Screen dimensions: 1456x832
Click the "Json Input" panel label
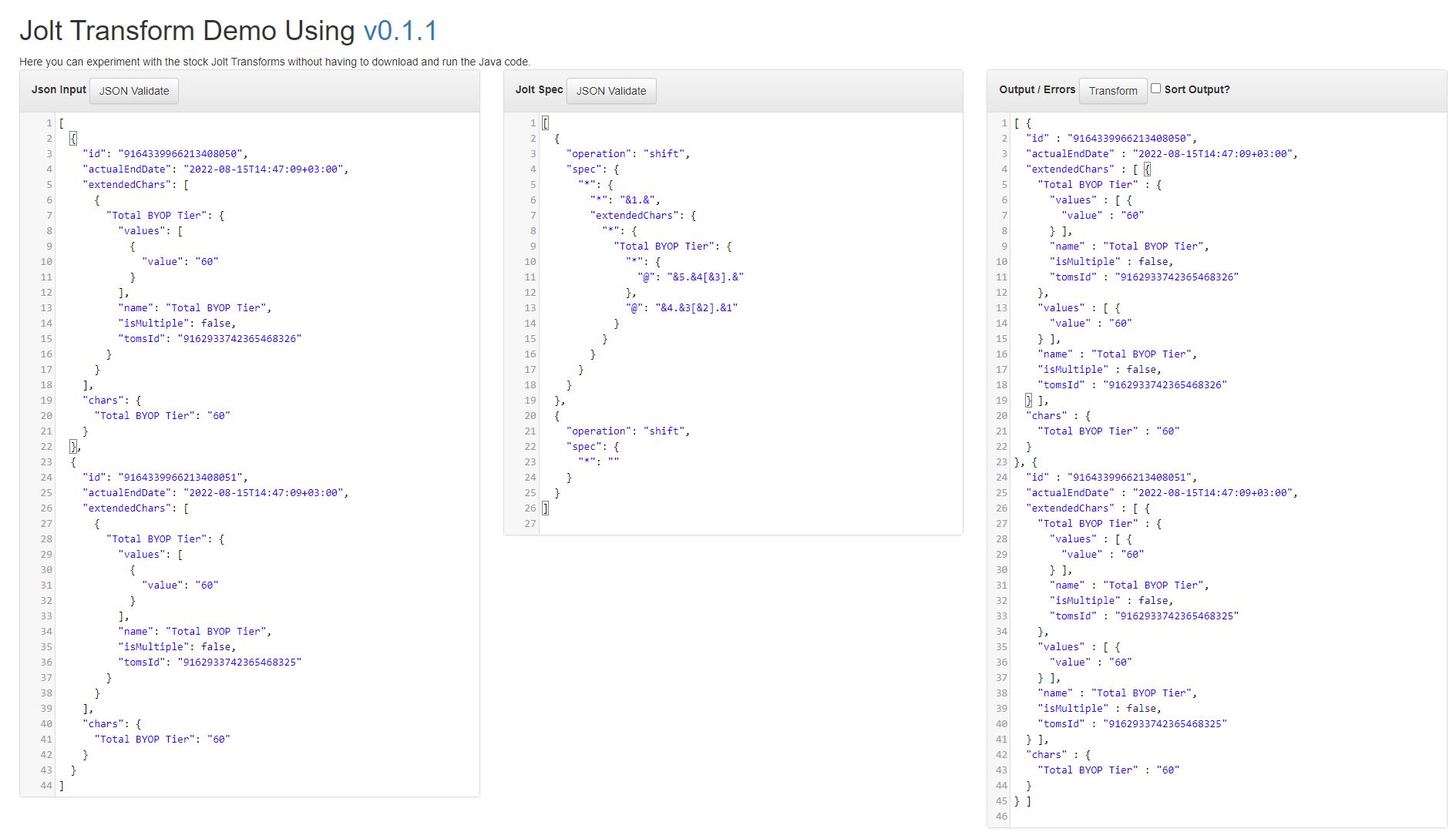[59, 89]
